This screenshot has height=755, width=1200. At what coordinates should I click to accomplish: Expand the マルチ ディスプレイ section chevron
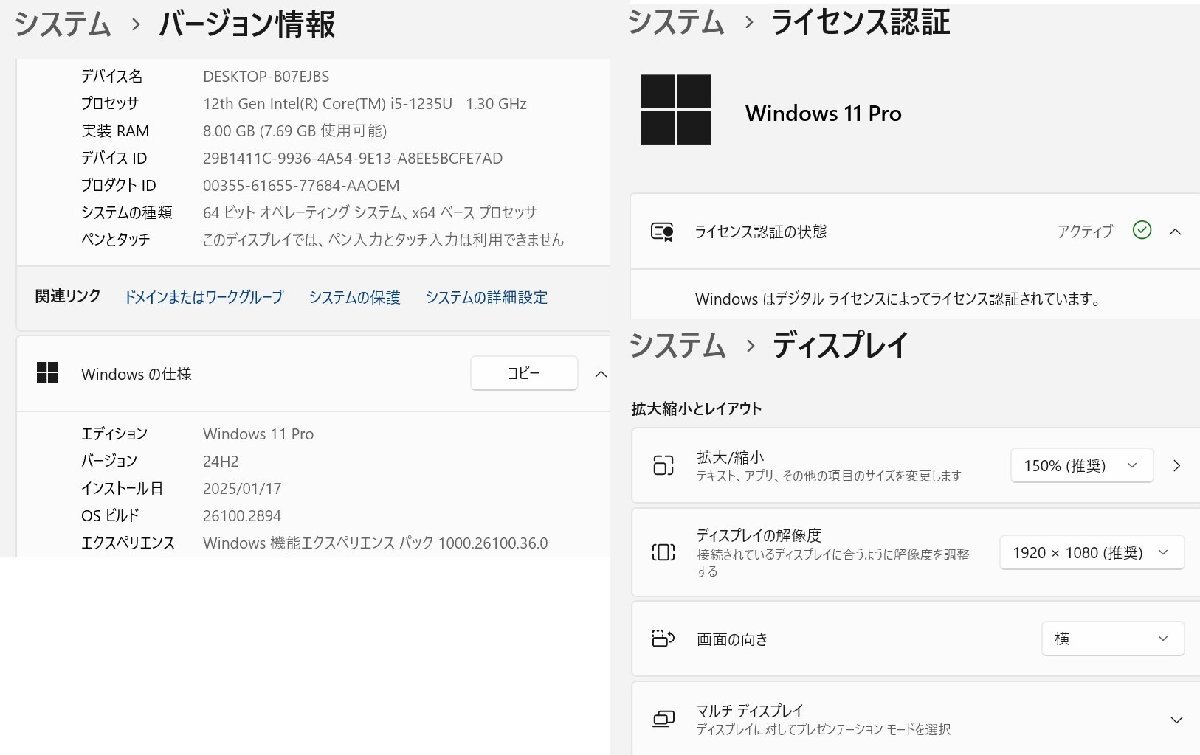[x=1176, y=720]
